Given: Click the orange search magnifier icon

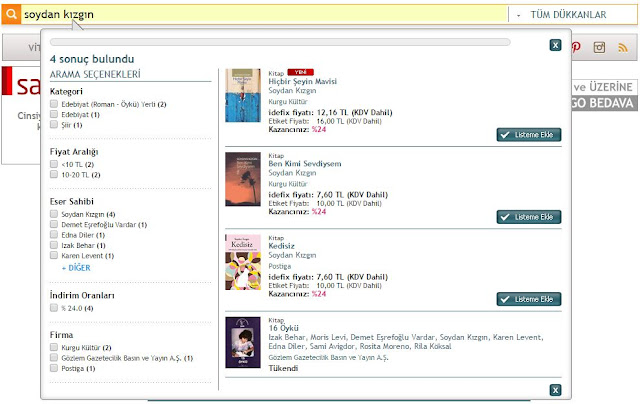Looking at the screenshot, I should [x=11, y=14].
